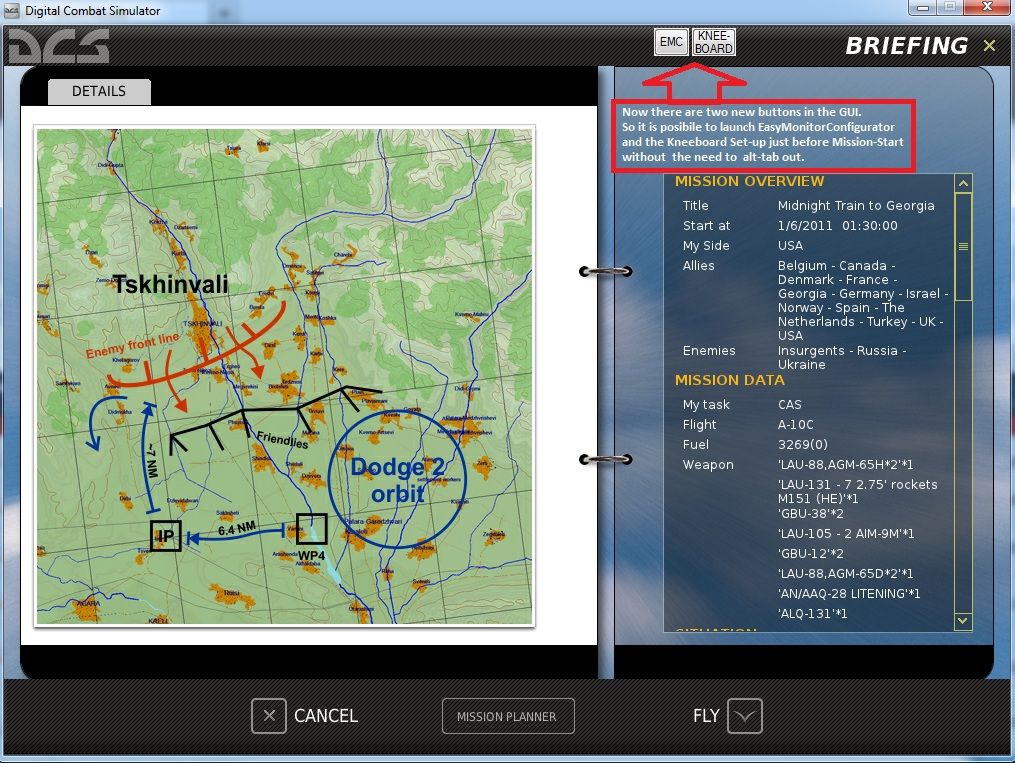Click the EMC button
Viewport: 1015px width, 763px height.
coord(671,42)
